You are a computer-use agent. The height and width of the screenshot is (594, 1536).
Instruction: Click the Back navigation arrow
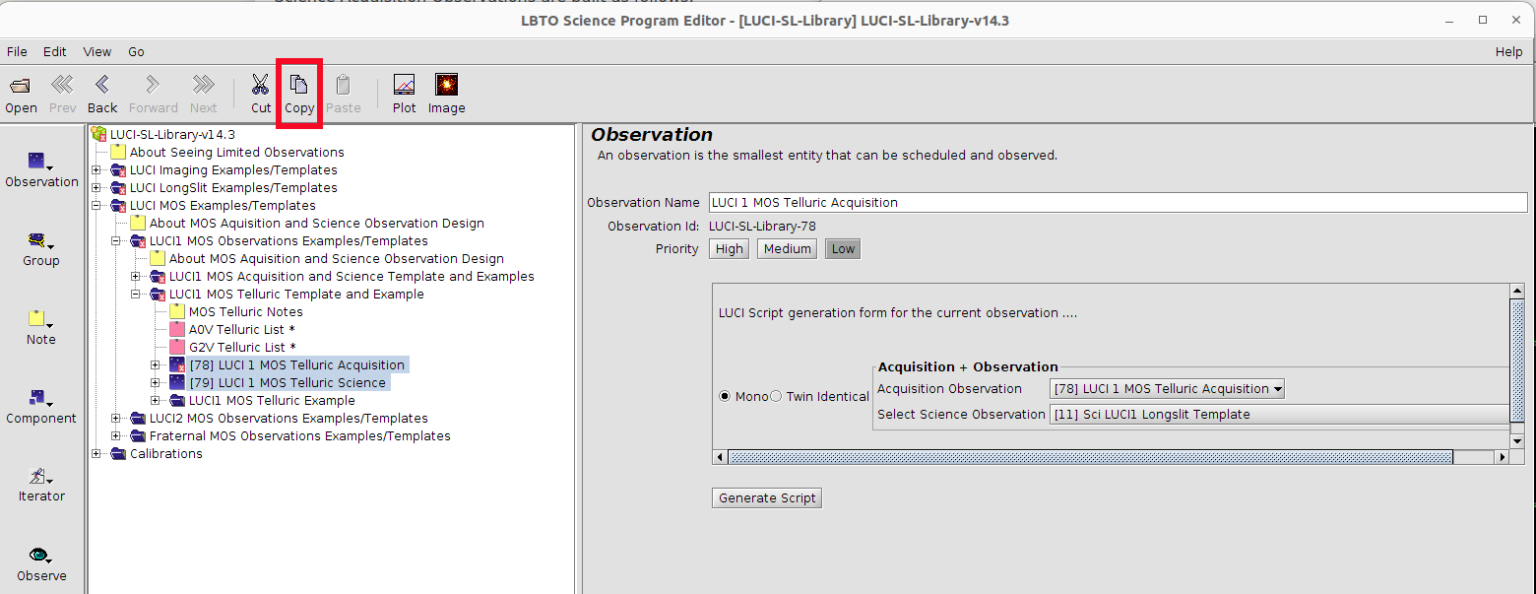[x=102, y=86]
